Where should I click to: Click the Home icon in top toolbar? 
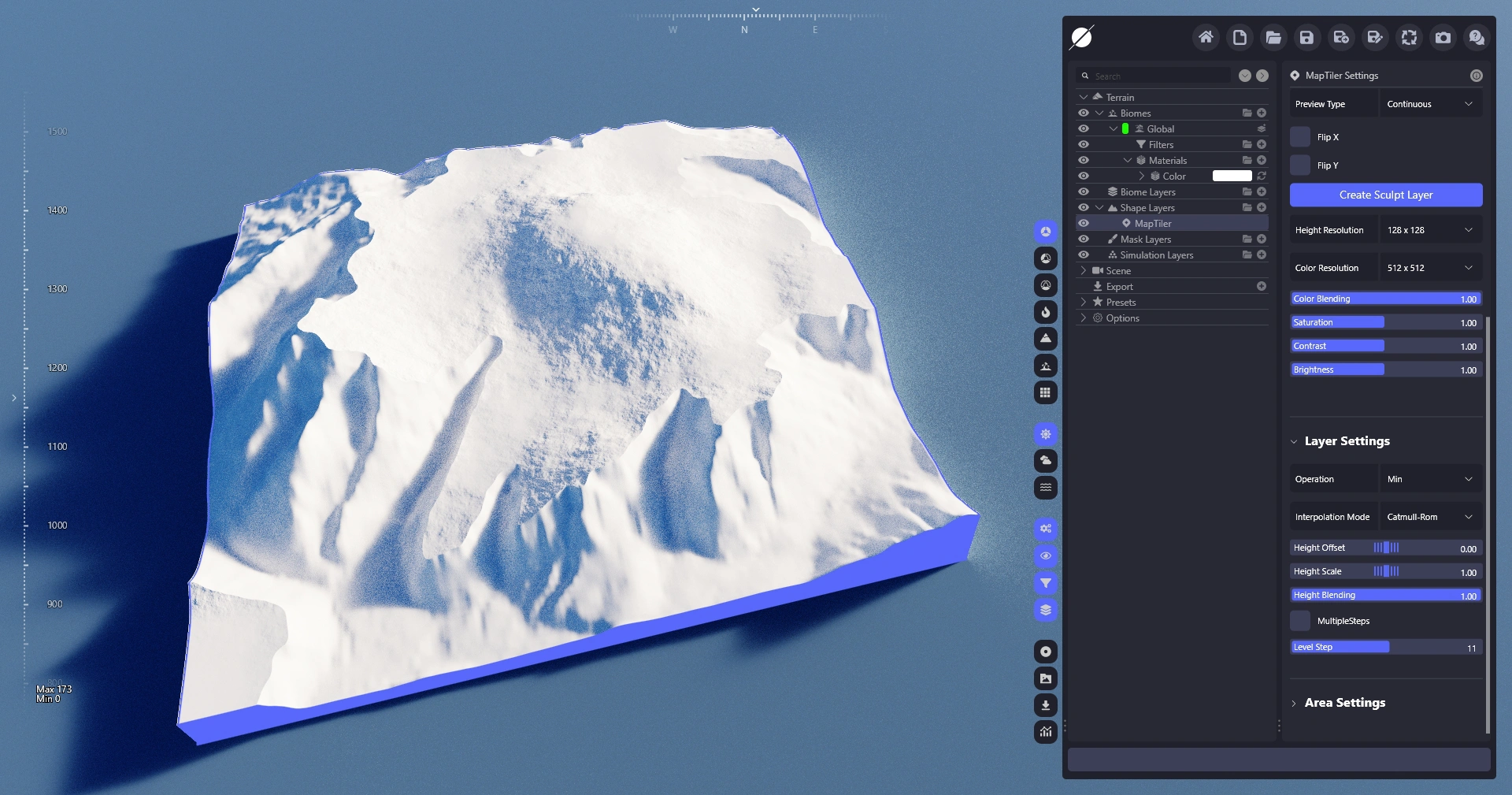1205,37
